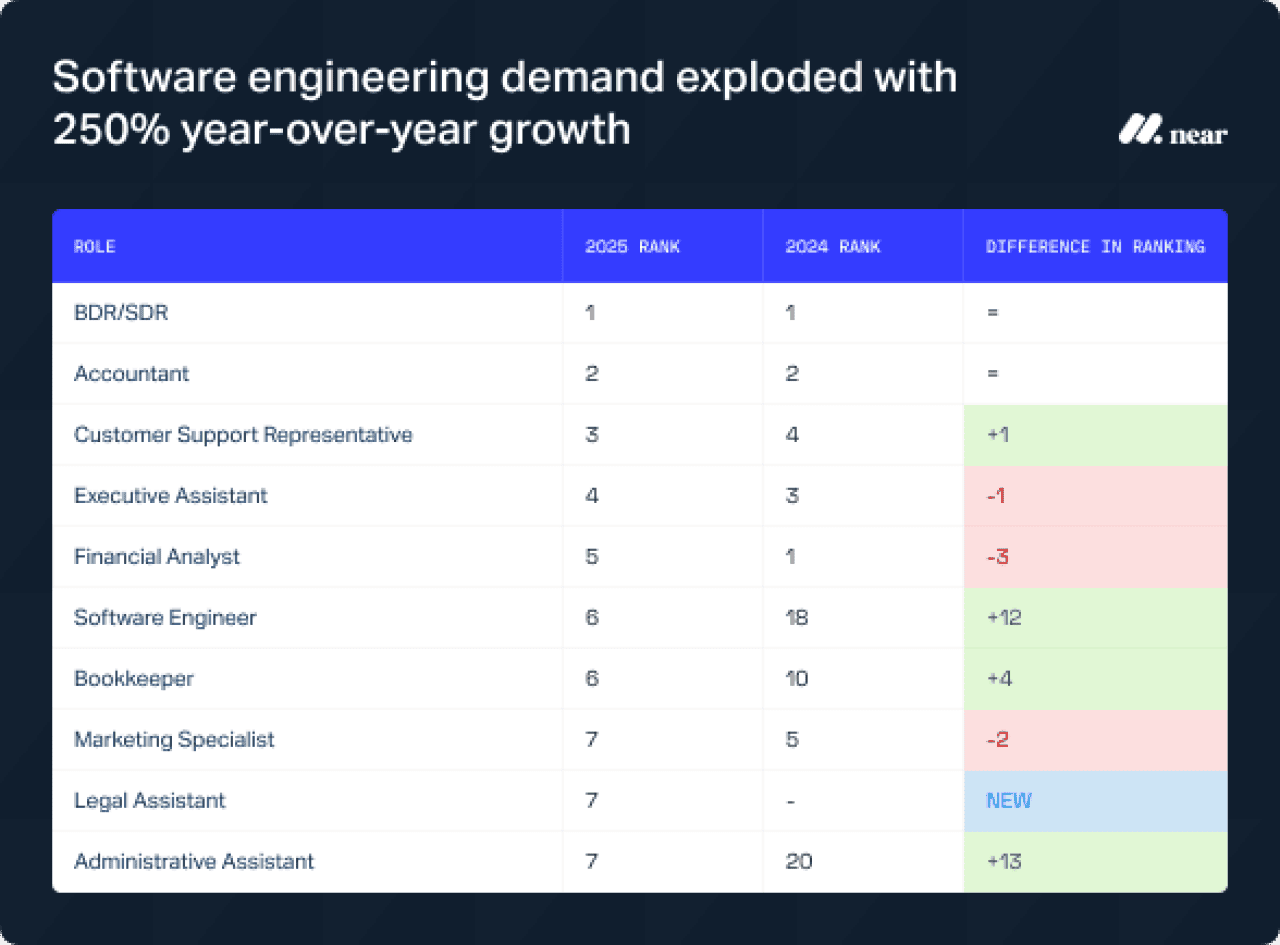Click the ROLE column header
Image resolution: width=1280 pixels, height=945 pixels.
click(x=94, y=246)
